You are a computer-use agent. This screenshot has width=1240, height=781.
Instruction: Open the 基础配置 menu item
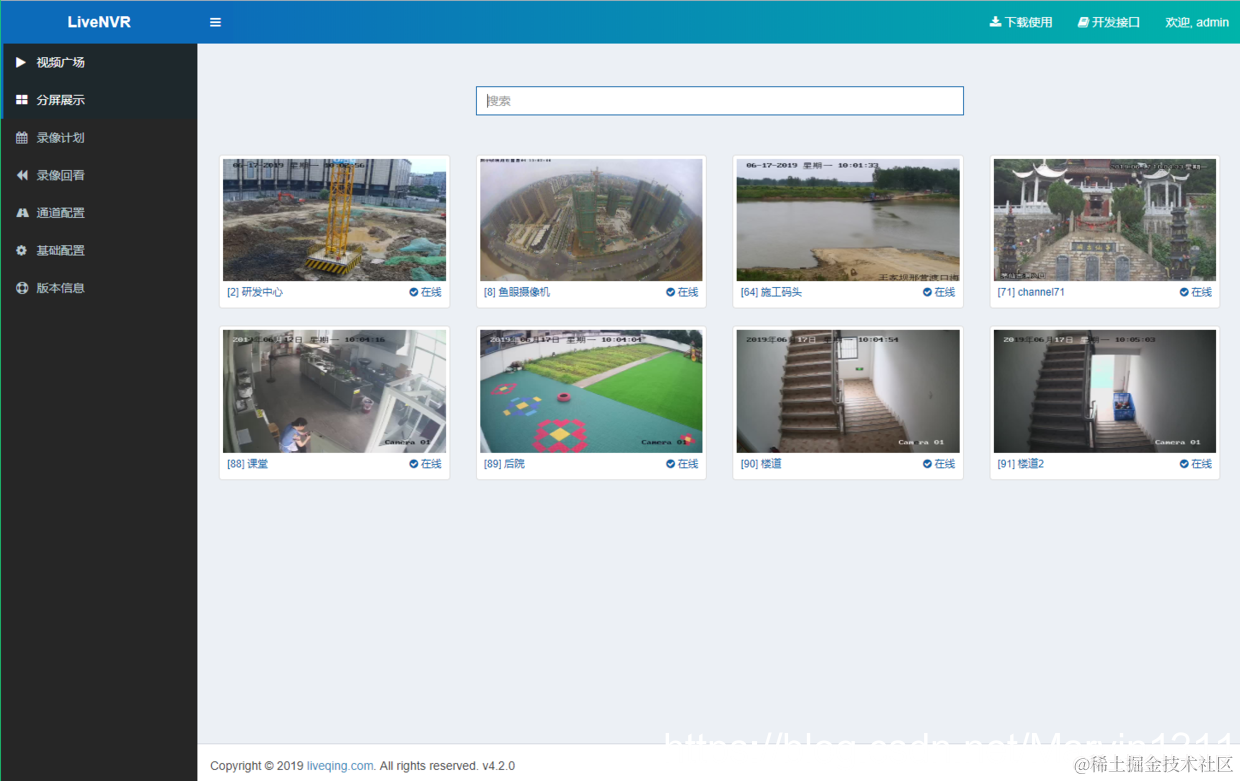(99, 251)
